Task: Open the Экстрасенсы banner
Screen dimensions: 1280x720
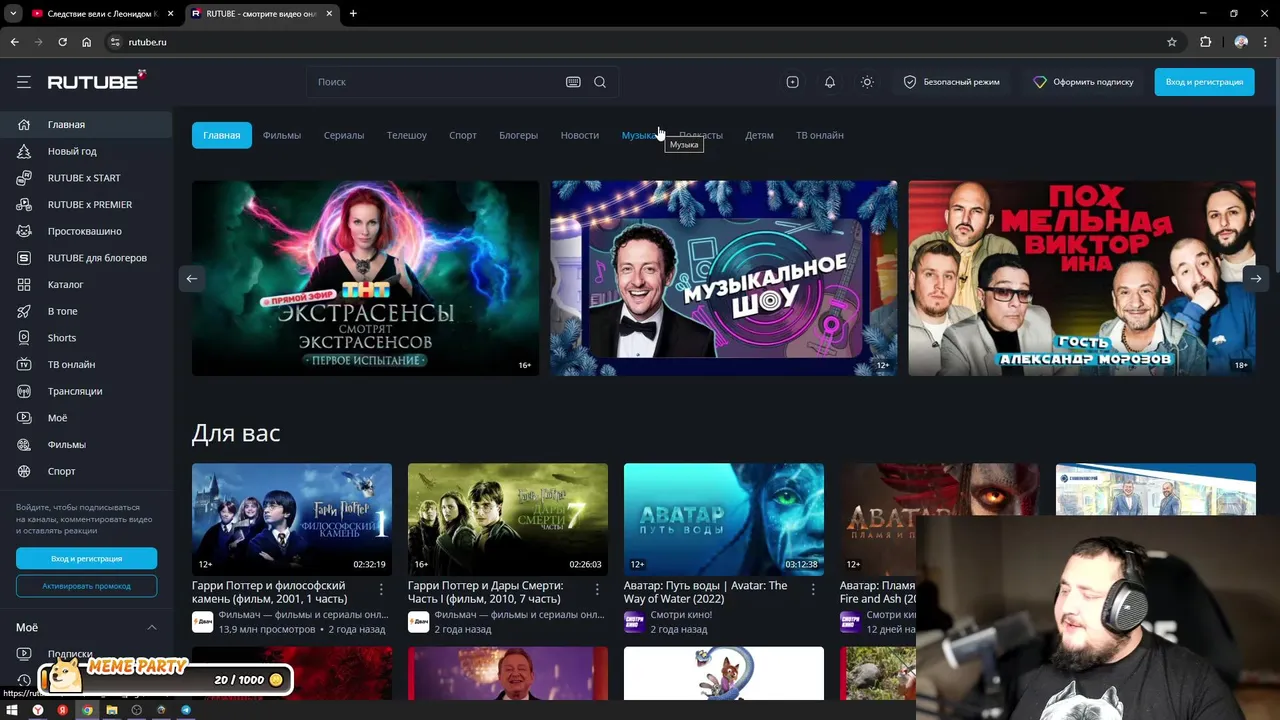Action: (365, 278)
